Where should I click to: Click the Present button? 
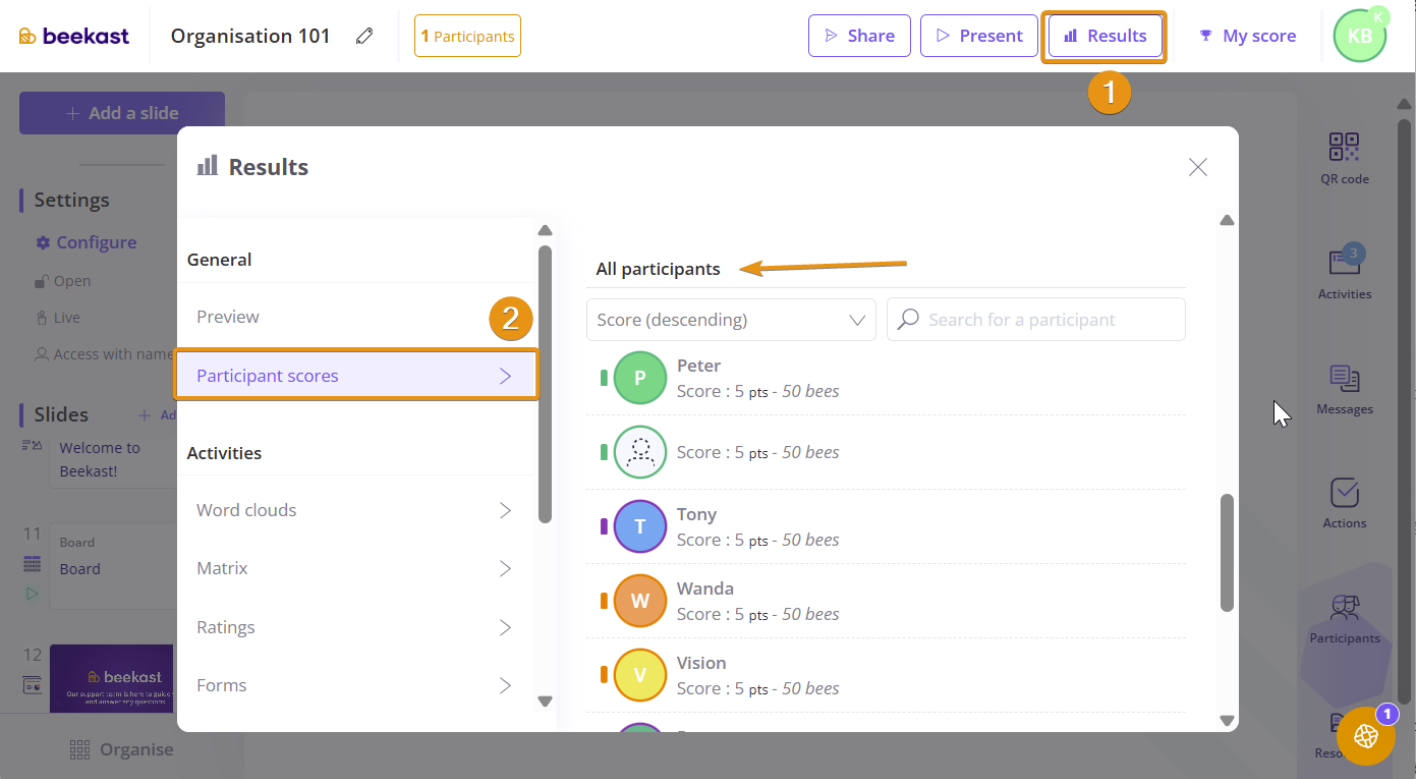click(978, 36)
